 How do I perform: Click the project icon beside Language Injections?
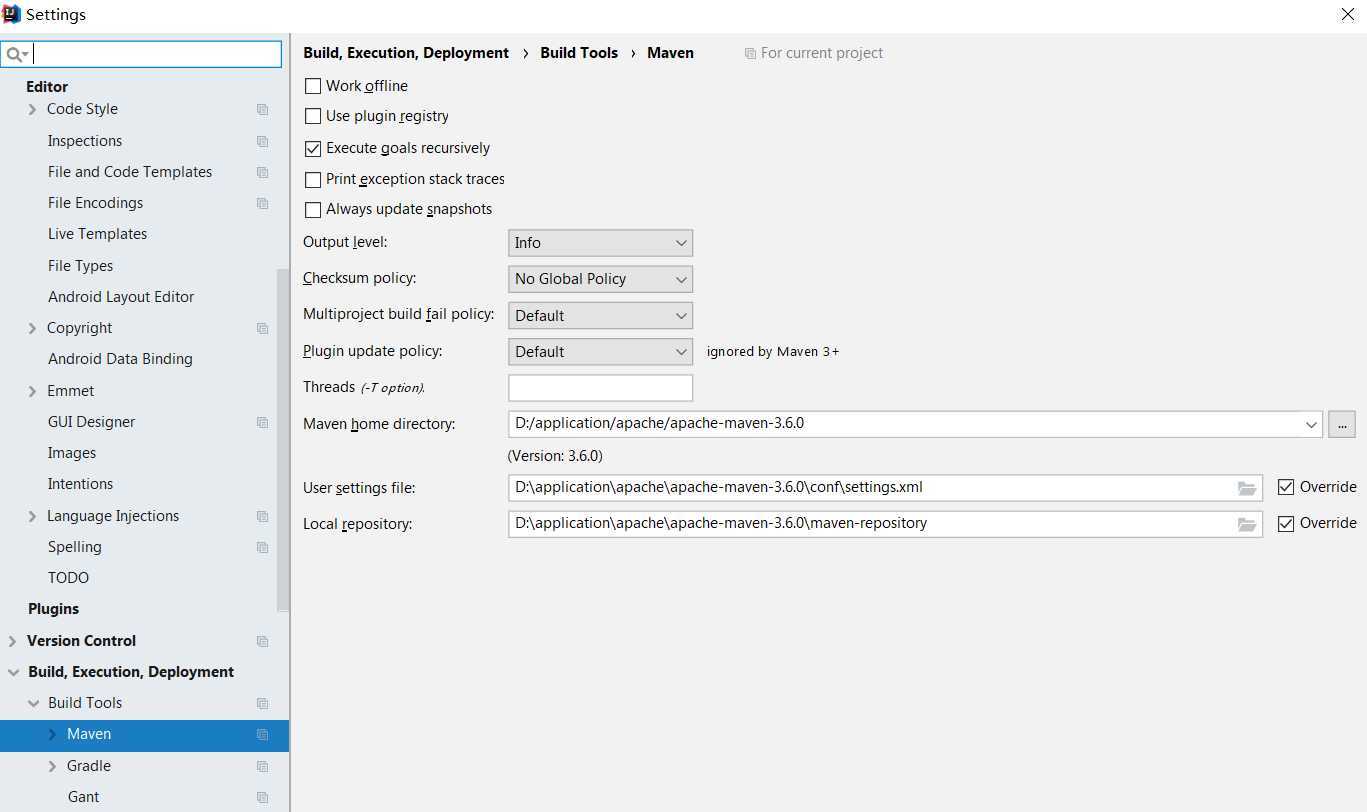(x=262, y=516)
